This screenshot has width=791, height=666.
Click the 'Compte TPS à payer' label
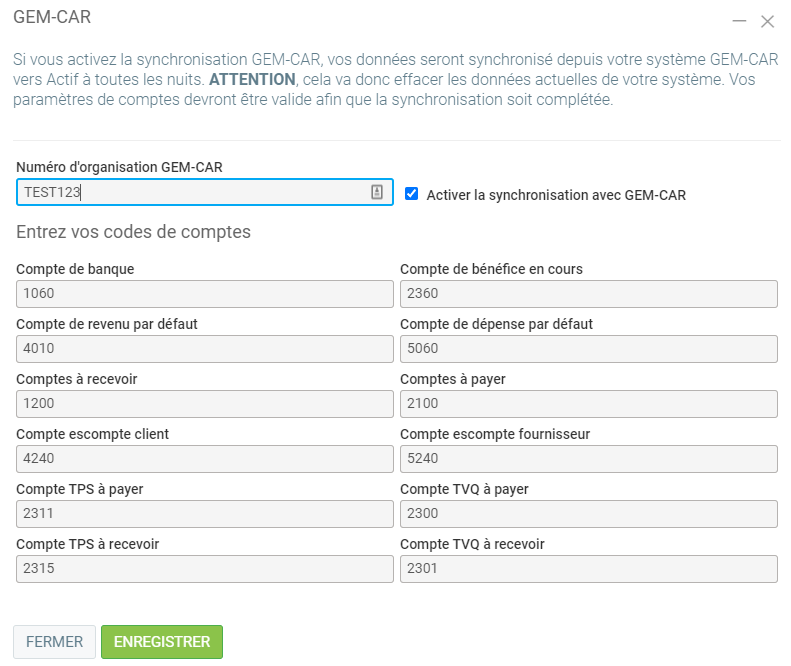pos(80,489)
